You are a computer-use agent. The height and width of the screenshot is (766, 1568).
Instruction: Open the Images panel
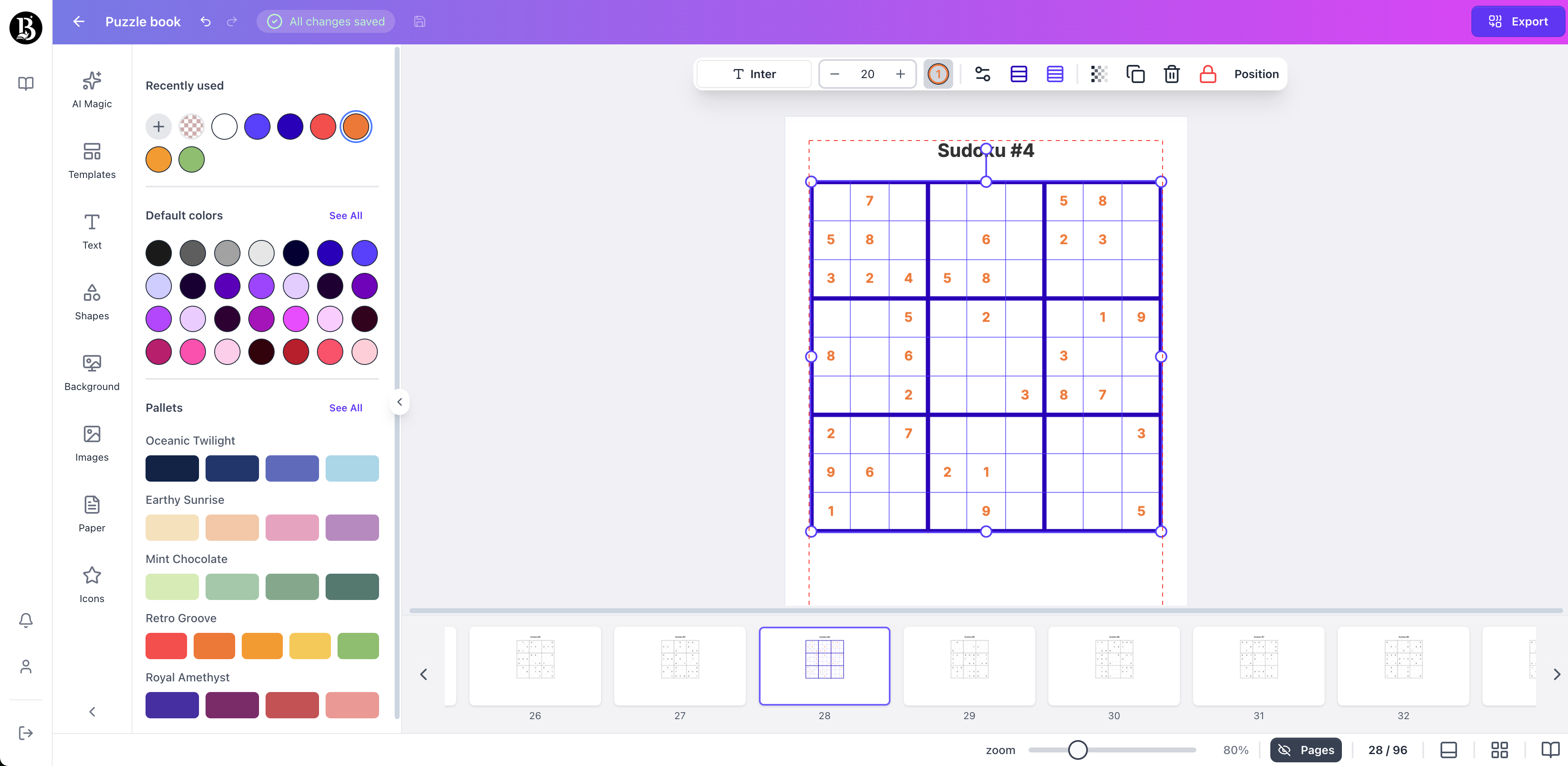point(91,443)
